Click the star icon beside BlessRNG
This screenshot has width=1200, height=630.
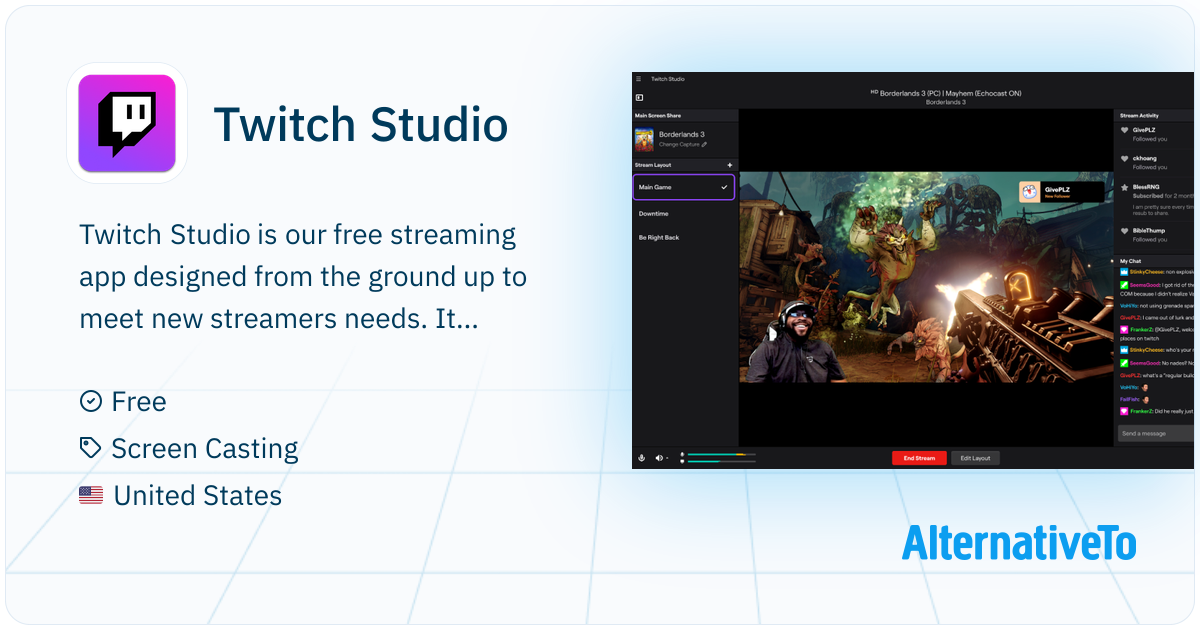pyautogui.click(x=1125, y=187)
